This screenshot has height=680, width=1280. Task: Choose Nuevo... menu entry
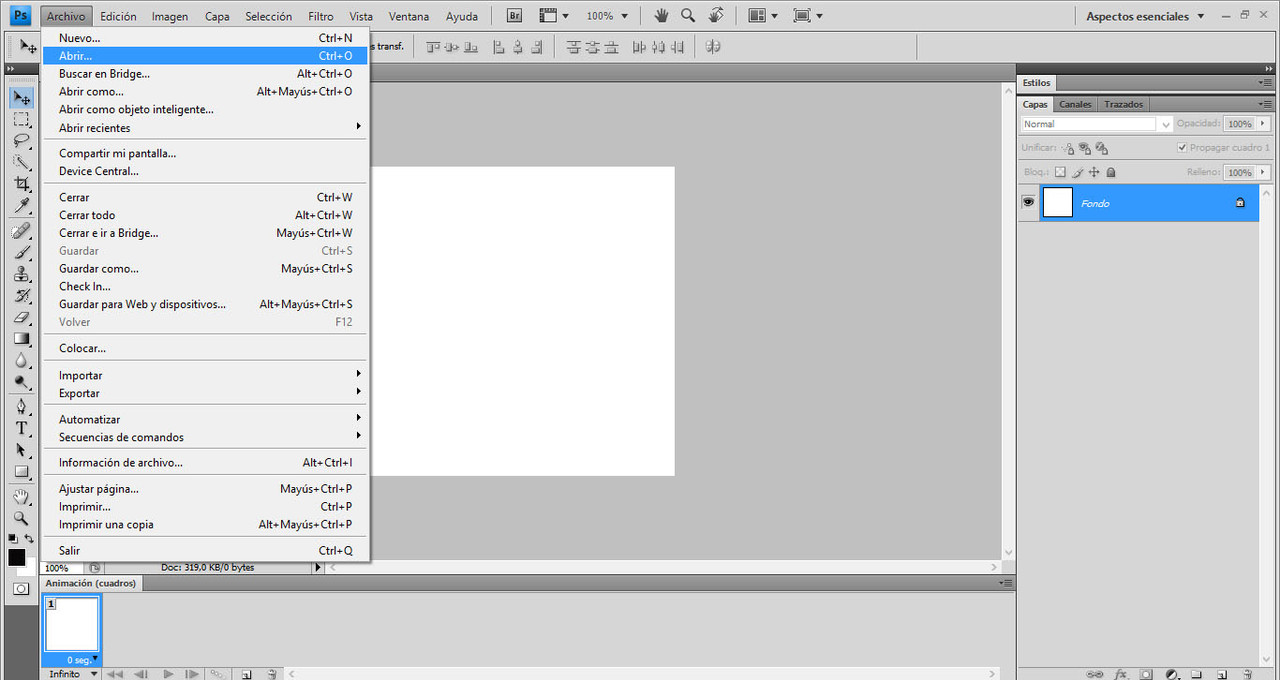pyautogui.click(x=206, y=38)
